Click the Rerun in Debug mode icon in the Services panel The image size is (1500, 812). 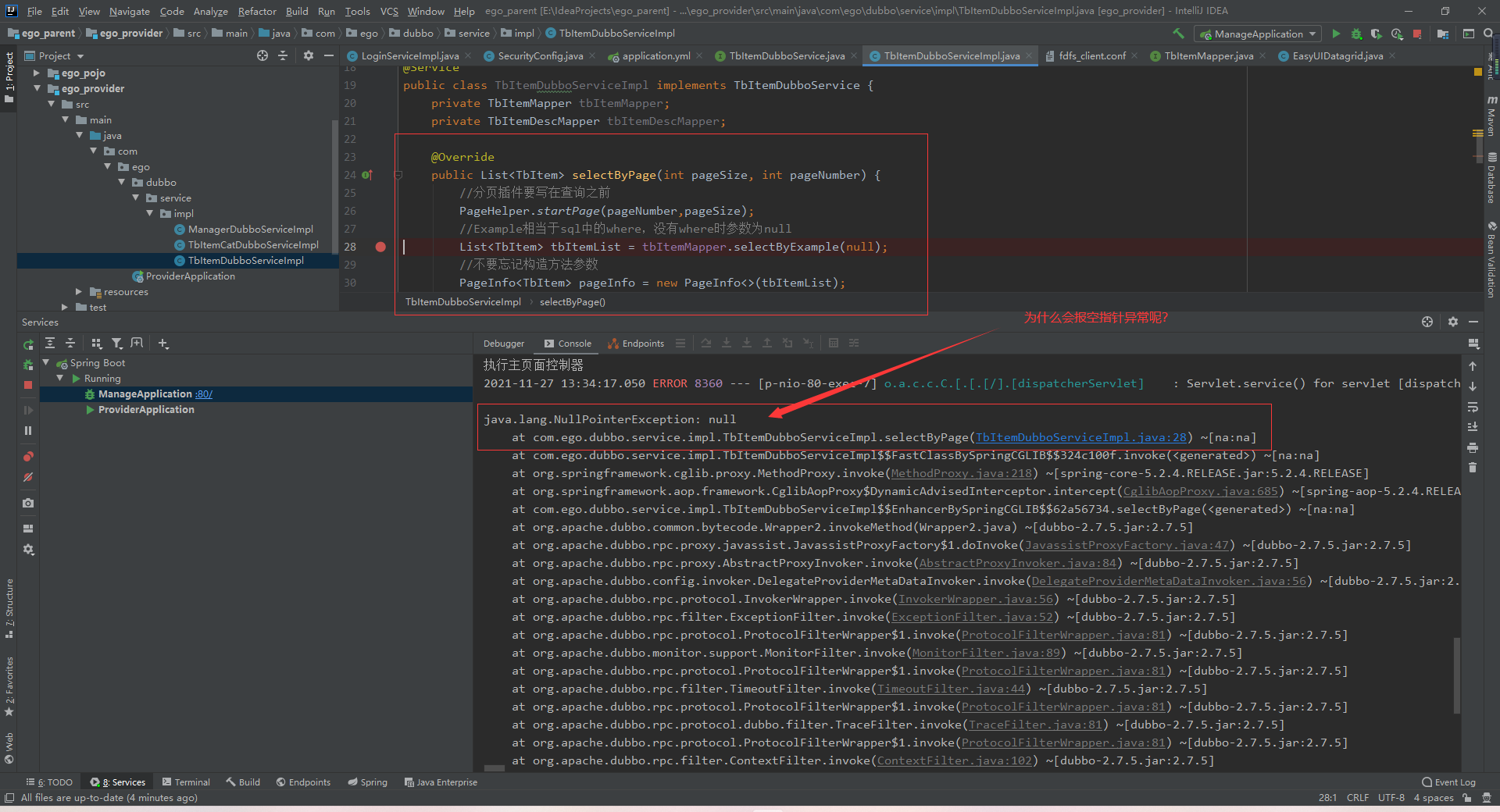pyautogui.click(x=28, y=365)
